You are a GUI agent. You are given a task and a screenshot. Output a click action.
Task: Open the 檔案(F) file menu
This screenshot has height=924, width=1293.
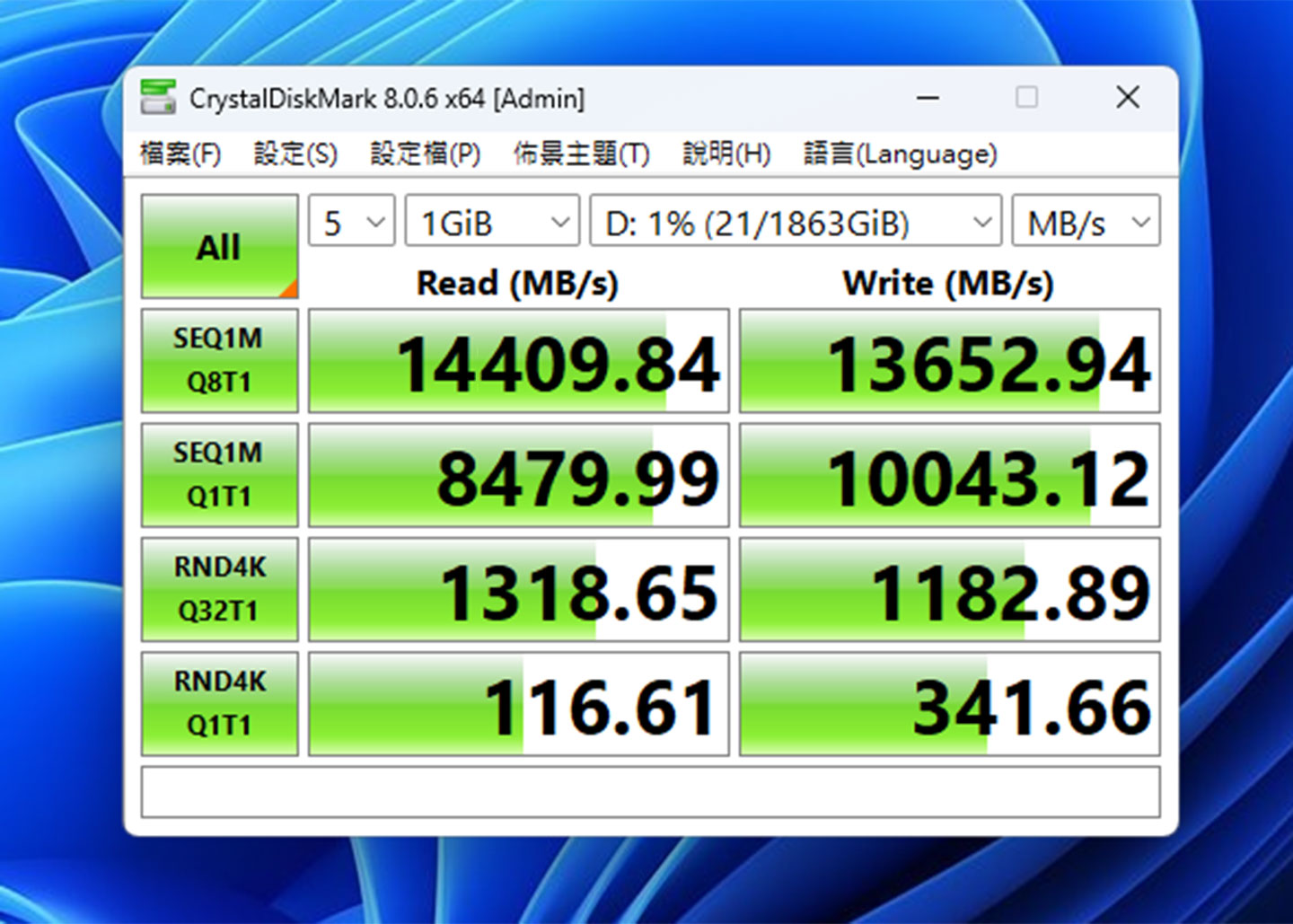(180, 154)
